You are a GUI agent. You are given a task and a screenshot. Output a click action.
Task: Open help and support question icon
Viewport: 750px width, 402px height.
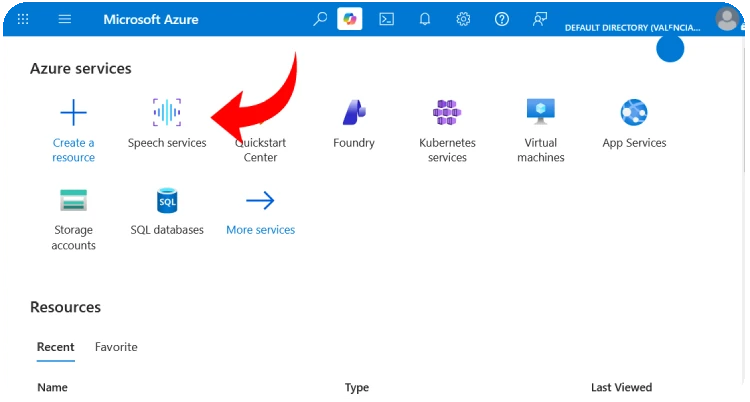point(501,19)
